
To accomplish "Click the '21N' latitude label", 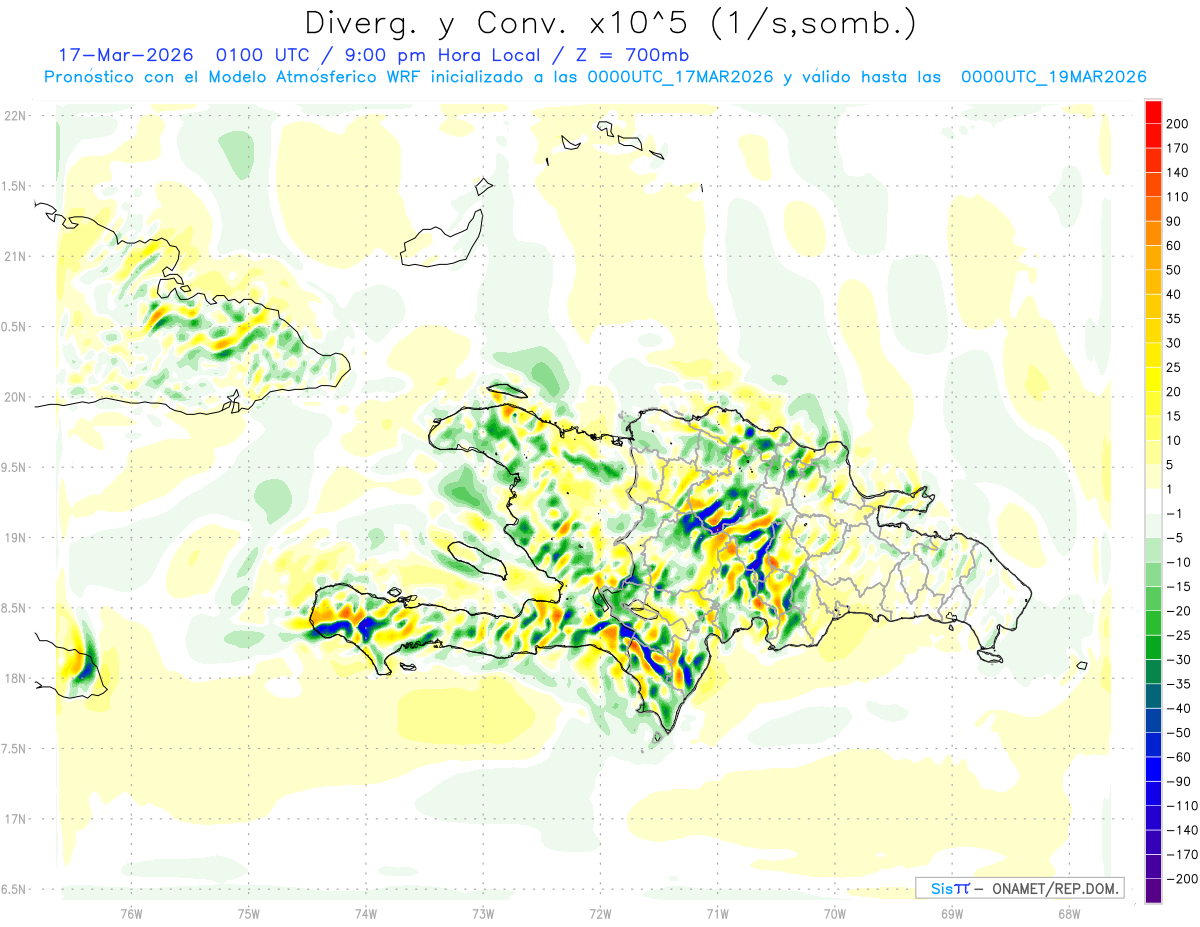I will (x=16, y=257).
